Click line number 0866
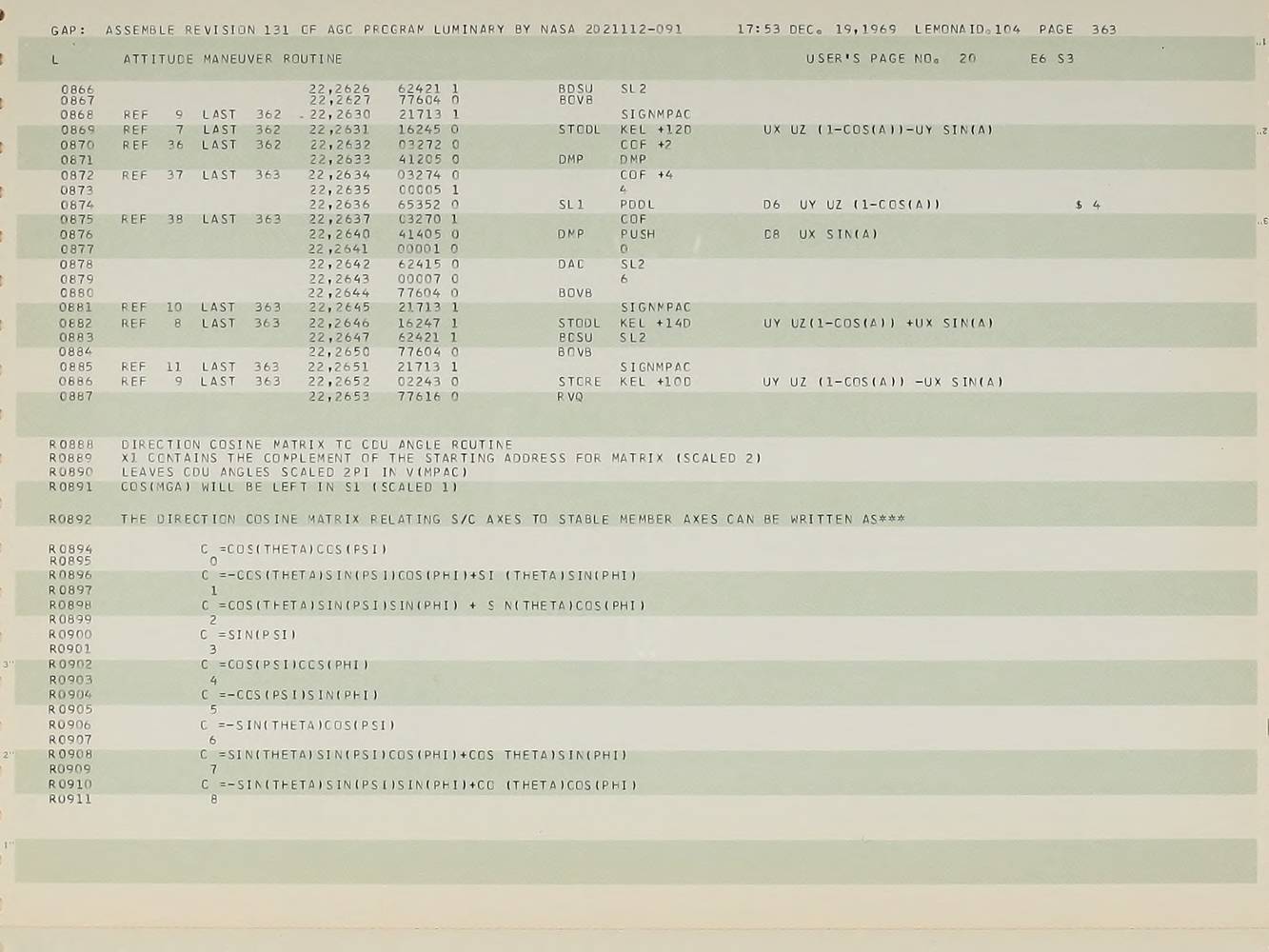This screenshot has width=1269, height=952. (77, 89)
